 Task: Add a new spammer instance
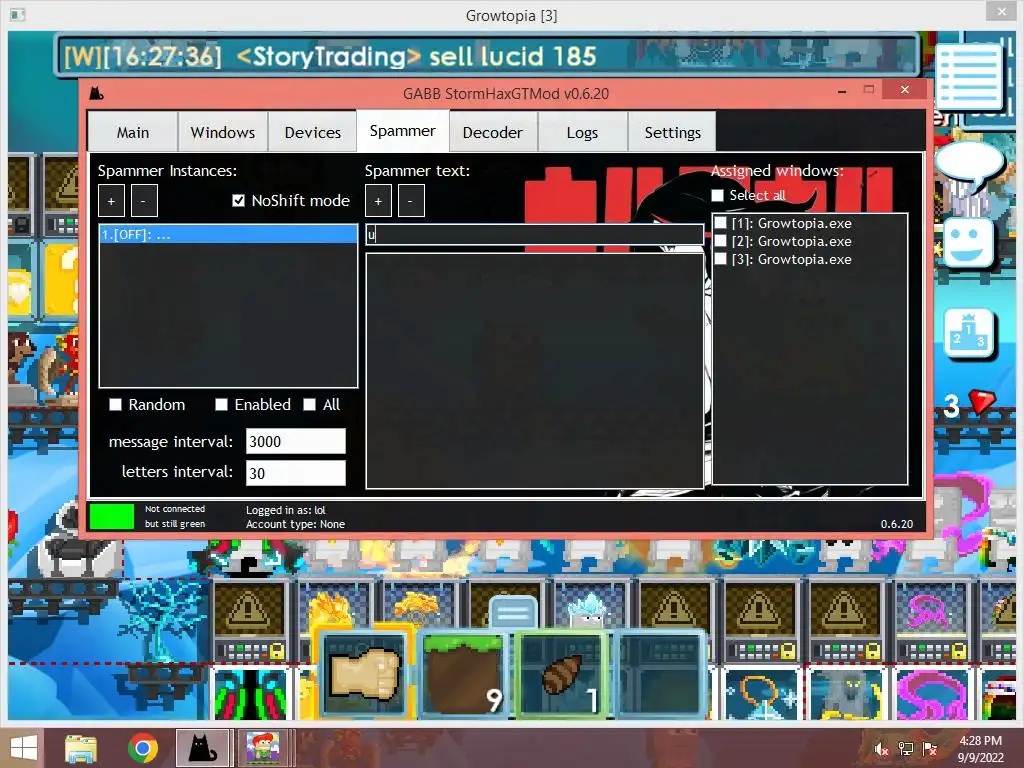tap(111, 200)
